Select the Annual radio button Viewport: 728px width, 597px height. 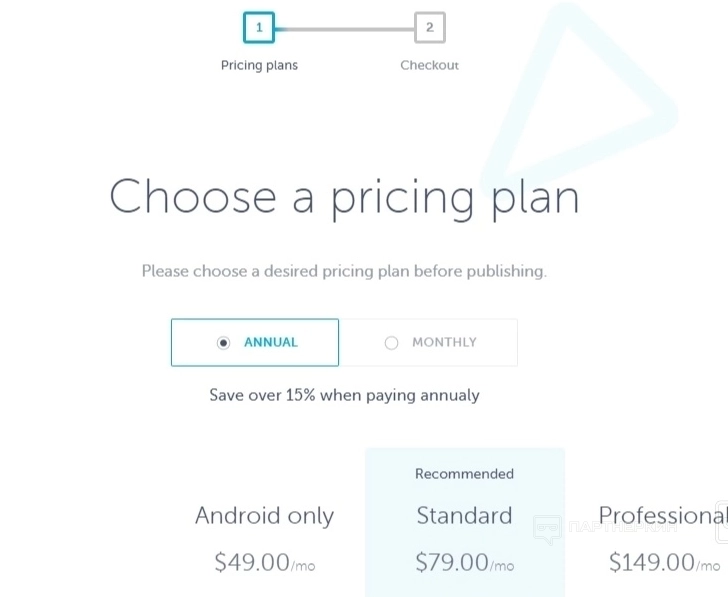(x=224, y=343)
